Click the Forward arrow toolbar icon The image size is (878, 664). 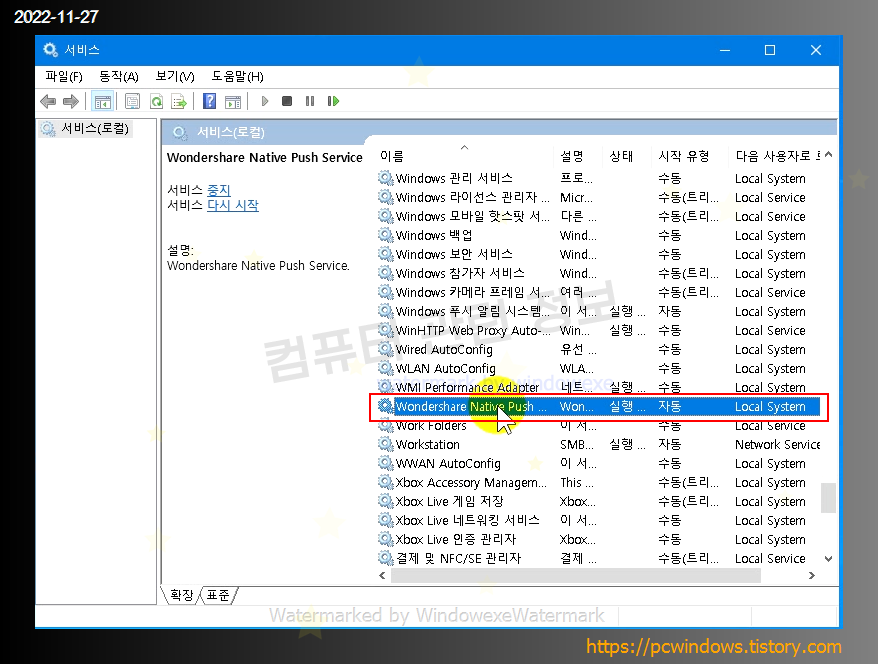(x=71, y=101)
